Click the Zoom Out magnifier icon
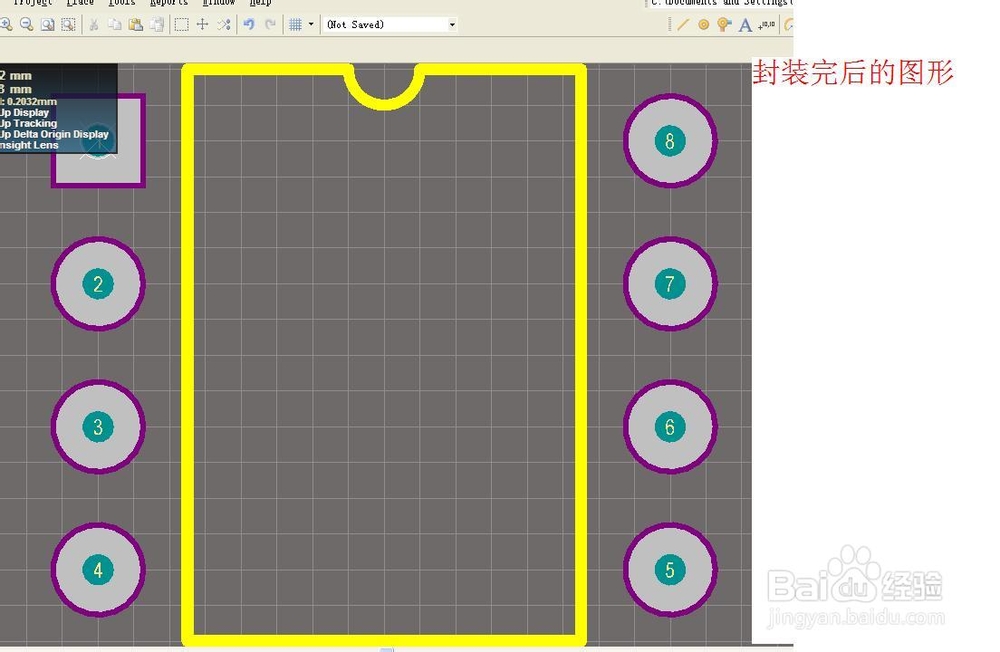Image resolution: width=1000 pixels, height=652 pixels. click(27, 25)
